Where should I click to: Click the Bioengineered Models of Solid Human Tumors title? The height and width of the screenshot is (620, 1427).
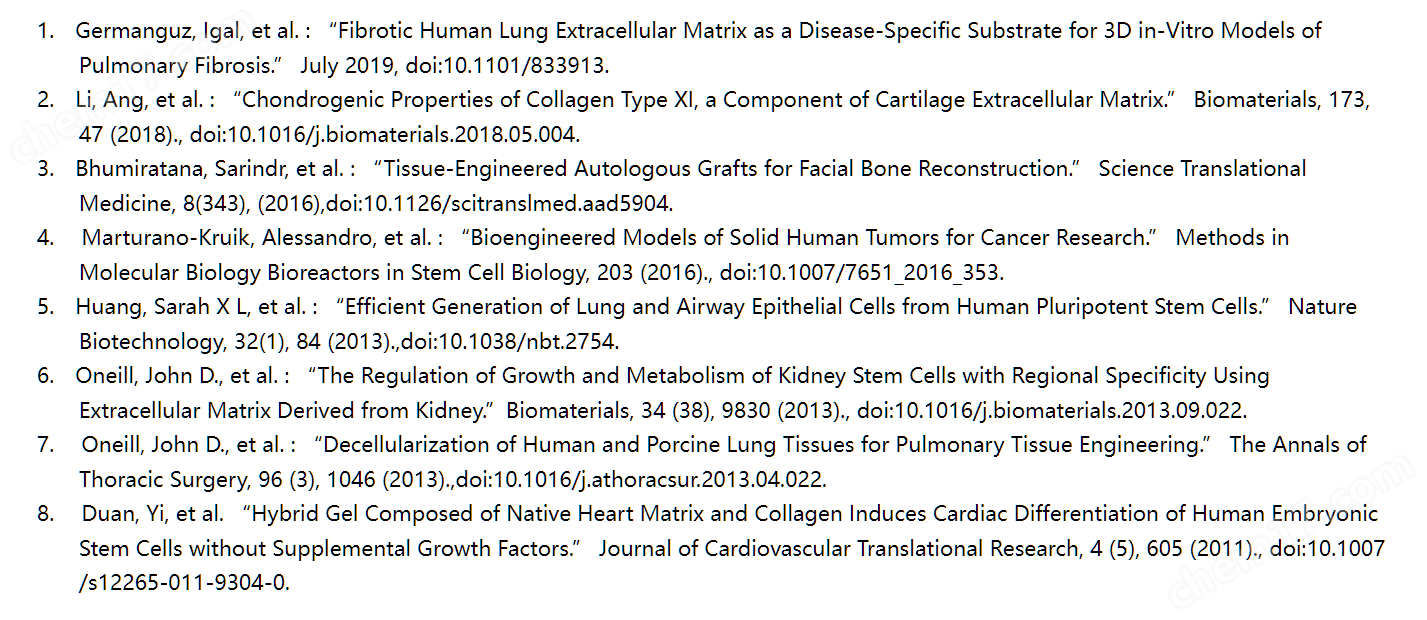(810, 238)
